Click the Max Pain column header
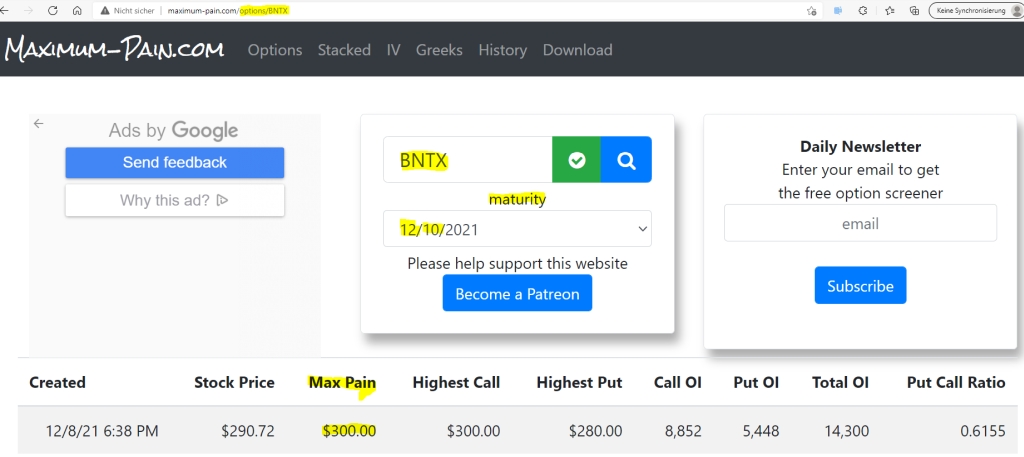Viewport: 1024px width, 457px height. (x=342, y=383)
